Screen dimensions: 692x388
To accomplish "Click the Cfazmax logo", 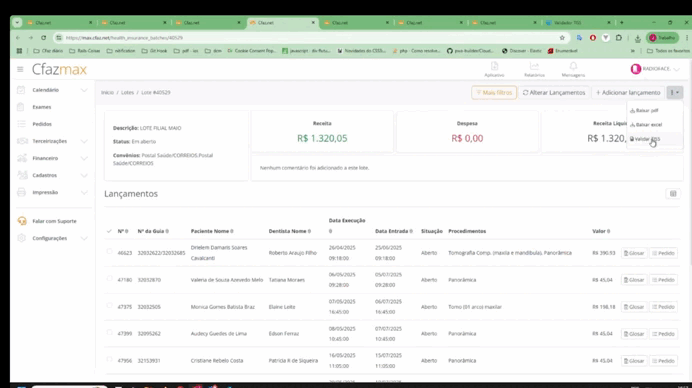I will (x=59, y=69).
